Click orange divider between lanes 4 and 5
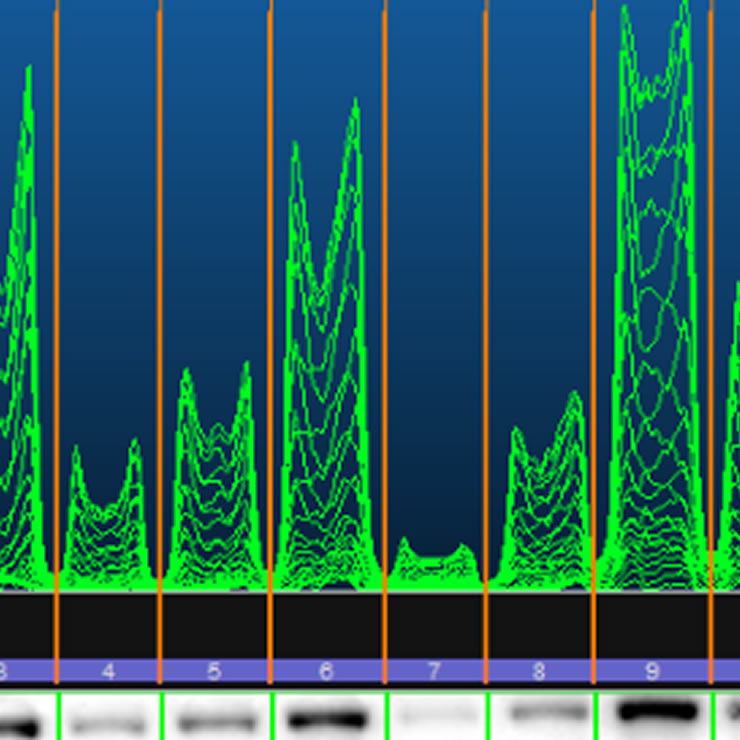The width and height of the screenshot is (740, 740). point(160,300)
